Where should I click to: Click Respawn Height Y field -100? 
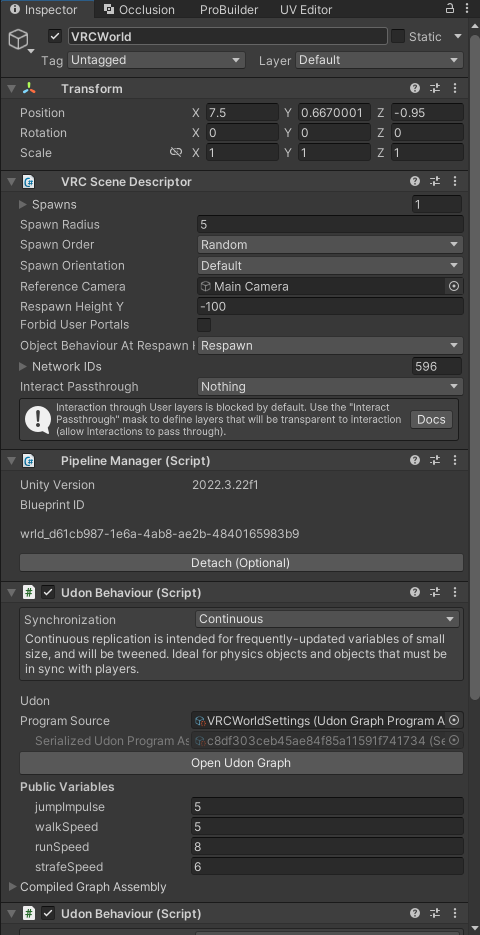coord(330,306)
